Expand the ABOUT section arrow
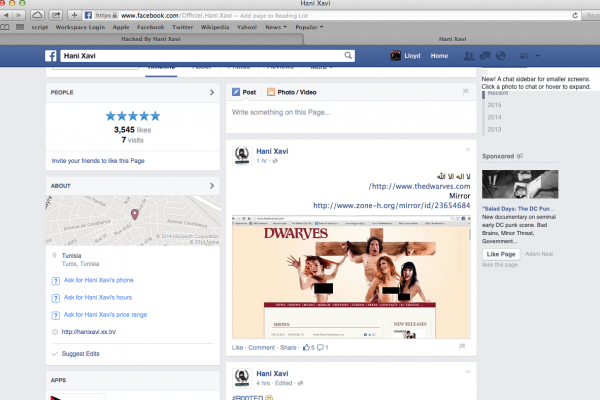Screen dimensions: 600x400 (211, 185)
